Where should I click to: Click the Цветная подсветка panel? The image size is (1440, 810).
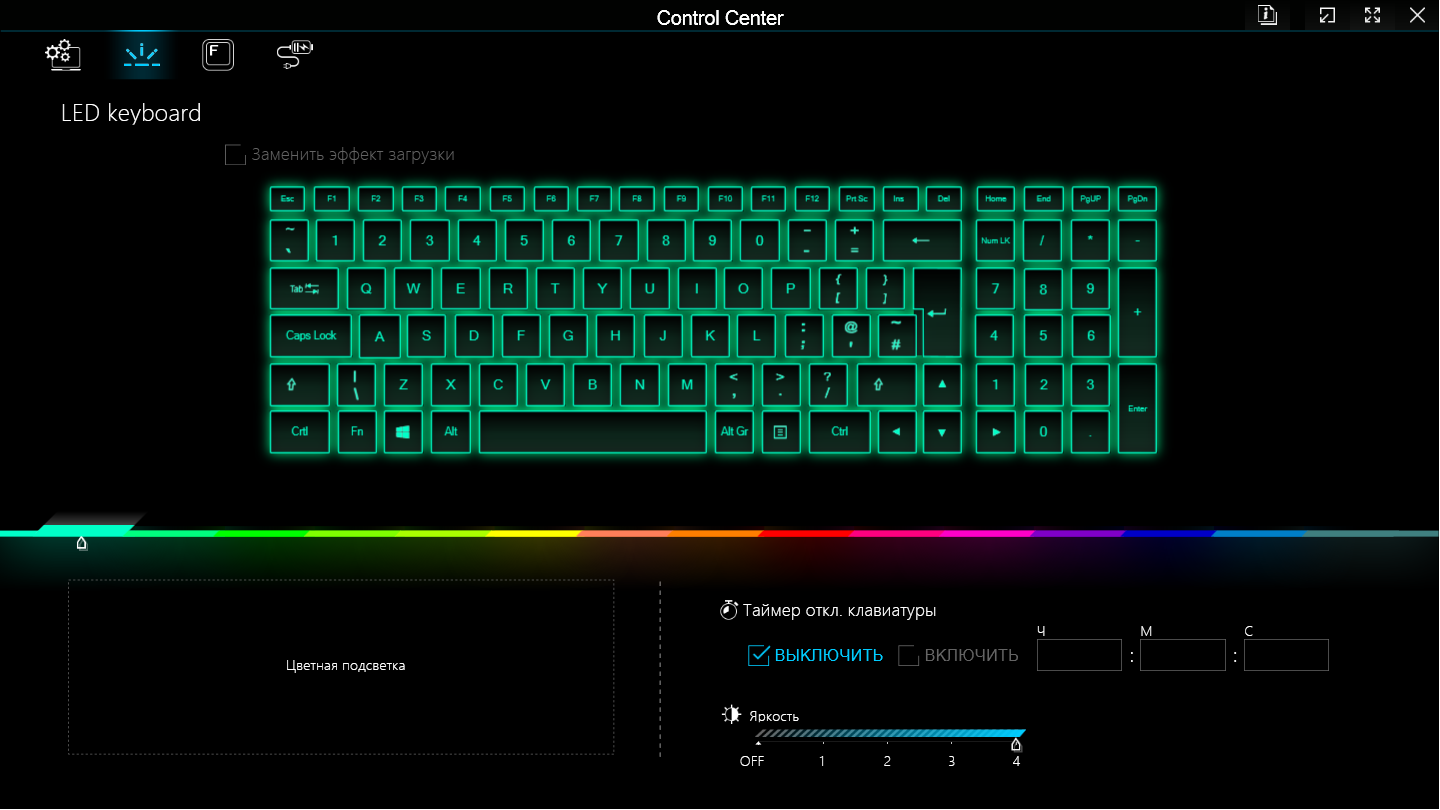[341, 667]
